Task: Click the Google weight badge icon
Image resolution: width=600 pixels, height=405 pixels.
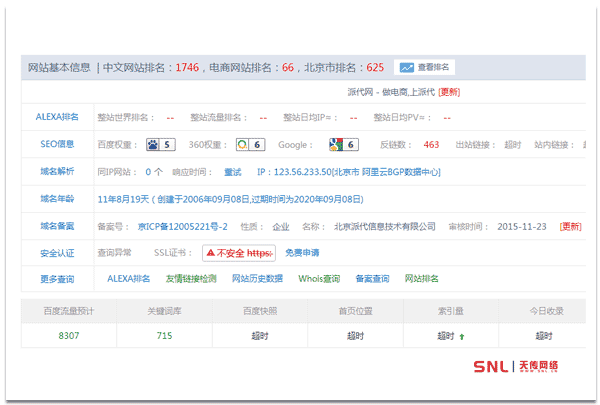Action: [x=336, y=145]
